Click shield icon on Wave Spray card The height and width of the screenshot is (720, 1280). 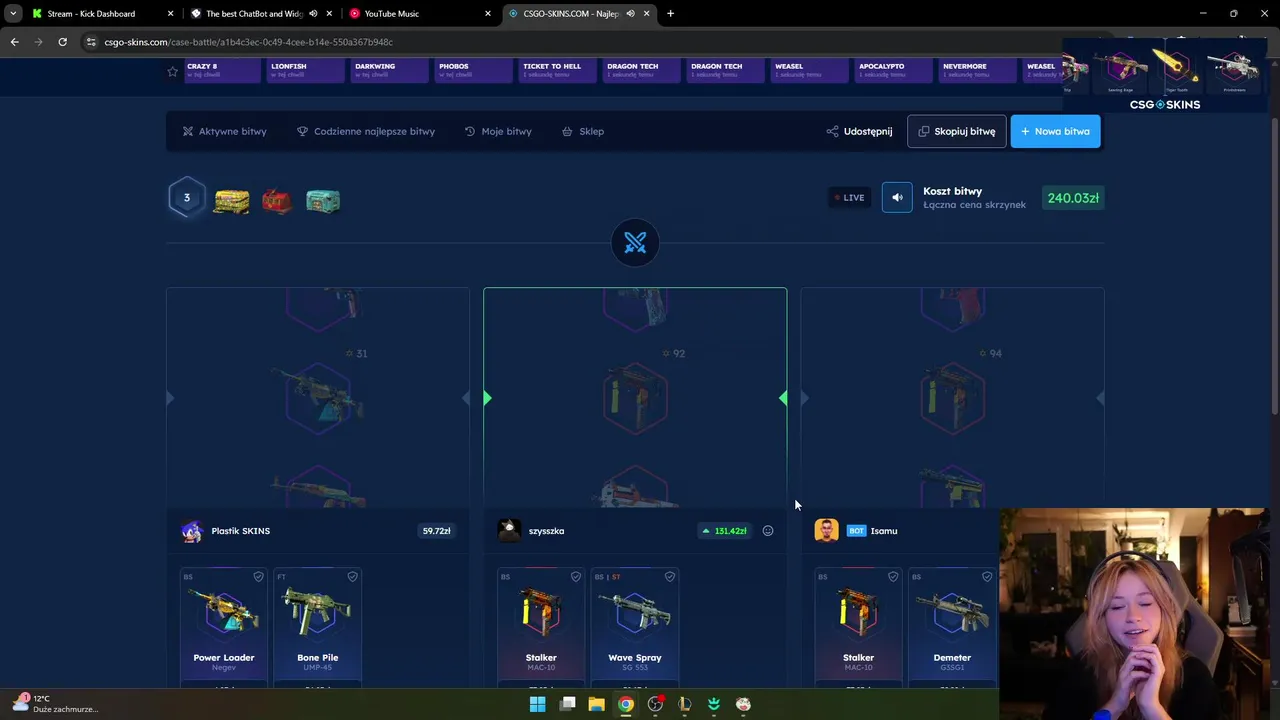[669, 577]
